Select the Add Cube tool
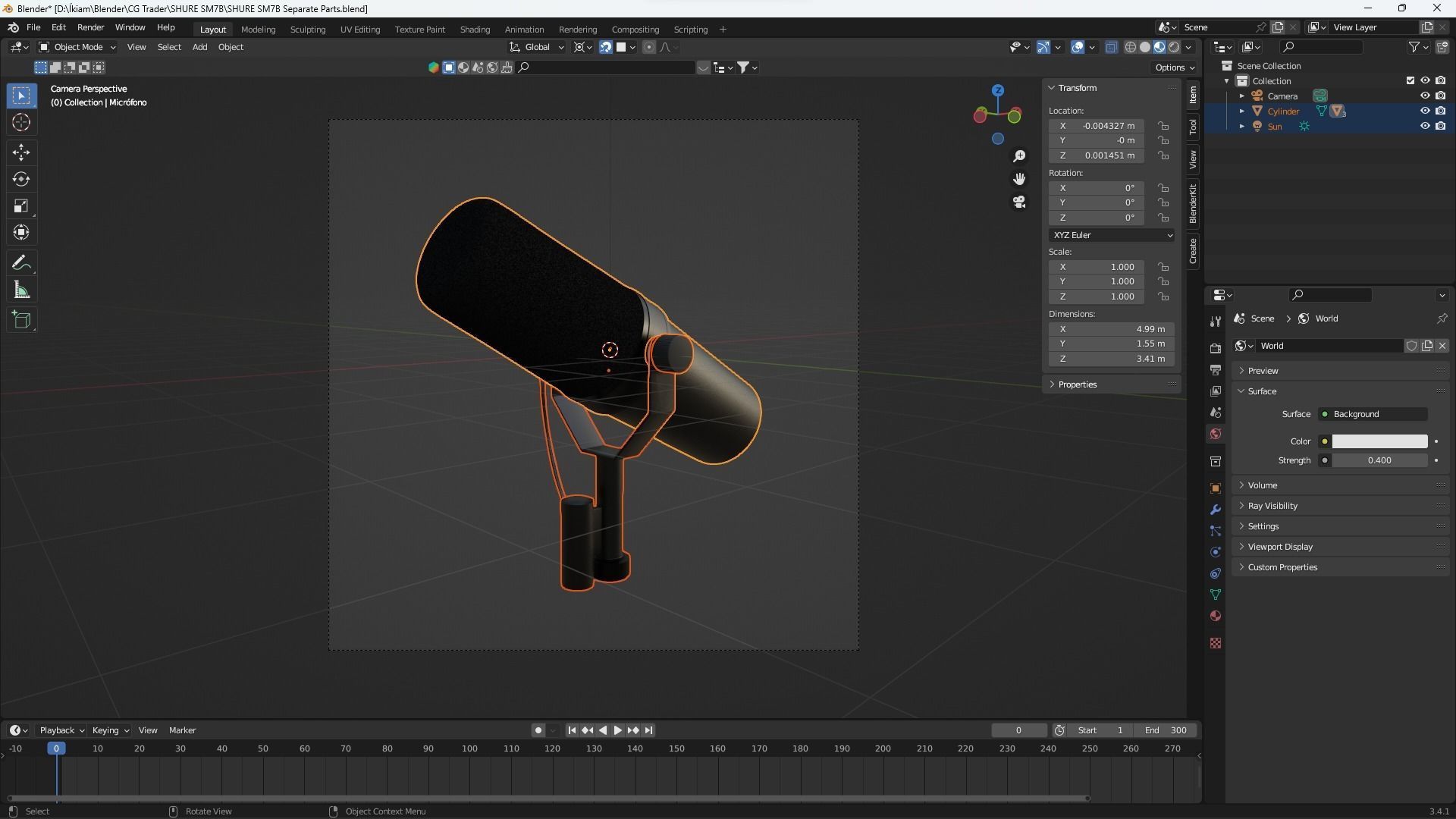The width and height of the screenshot is (1456, 819). 21,320
